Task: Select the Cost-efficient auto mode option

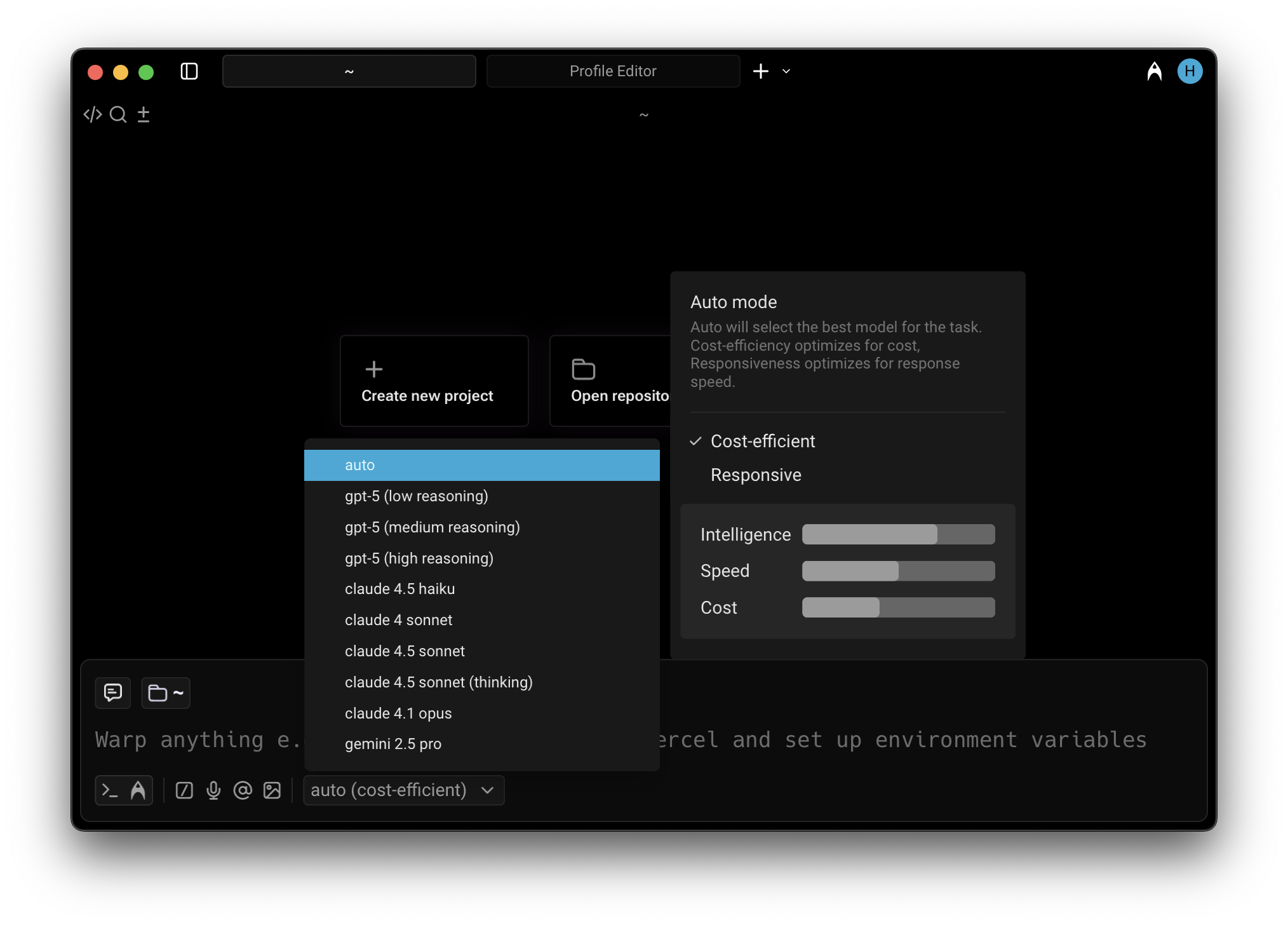Action: 762,441
